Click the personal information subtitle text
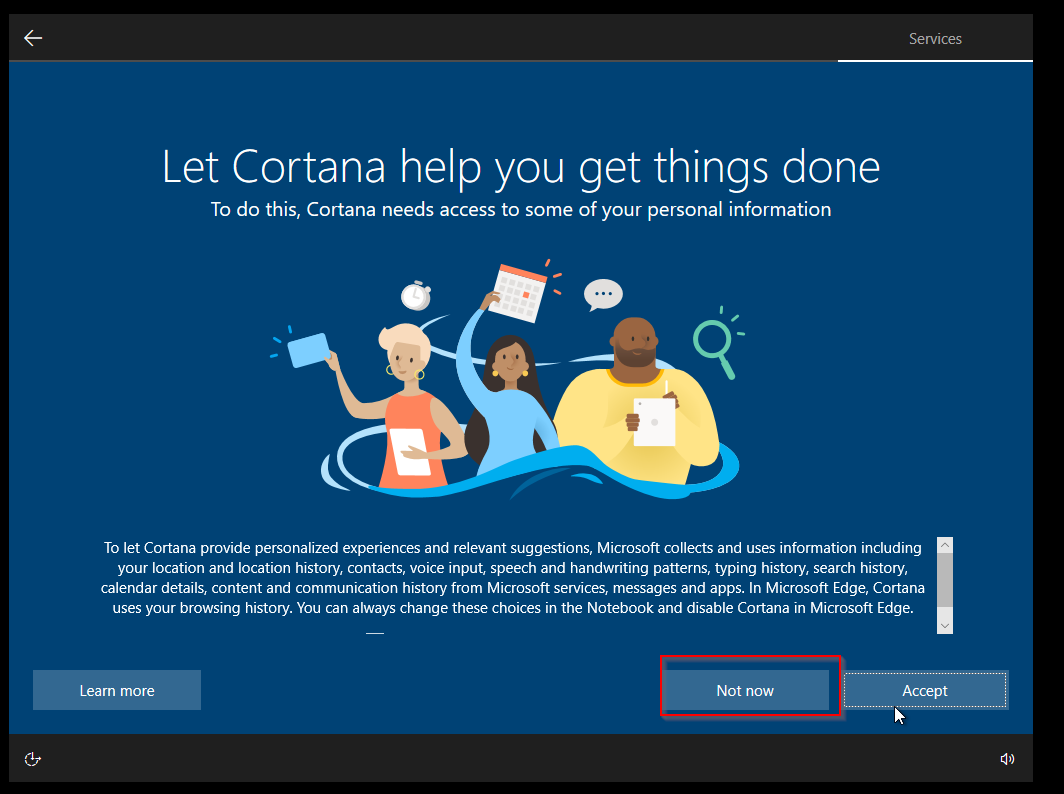The height and width of the screenshot is (794, 1064). point(520,209)
